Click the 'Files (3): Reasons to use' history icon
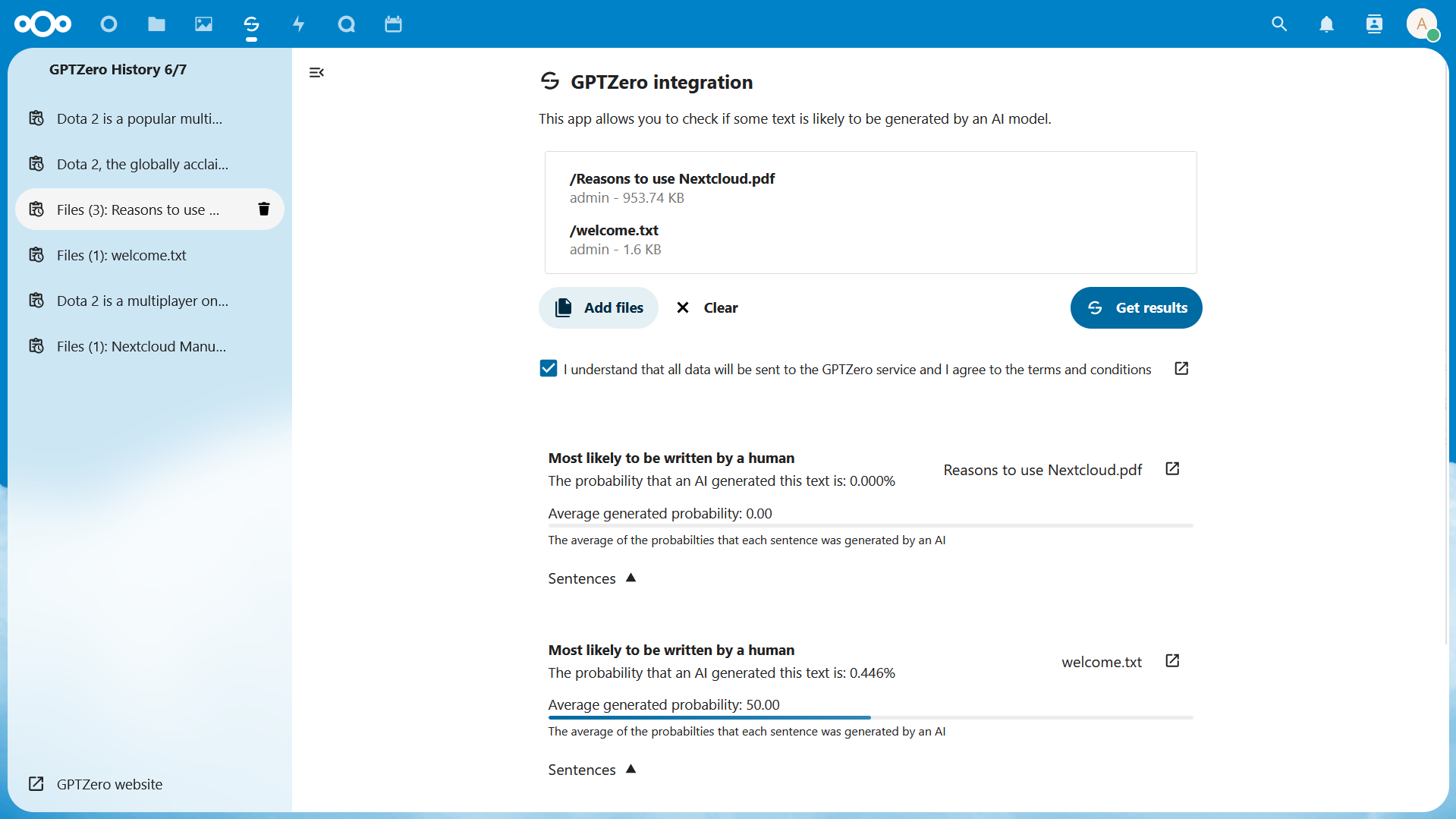Image resolution: width=1456 pixels, height=819 pixels. pyautogui.click(x=36, y=209)
